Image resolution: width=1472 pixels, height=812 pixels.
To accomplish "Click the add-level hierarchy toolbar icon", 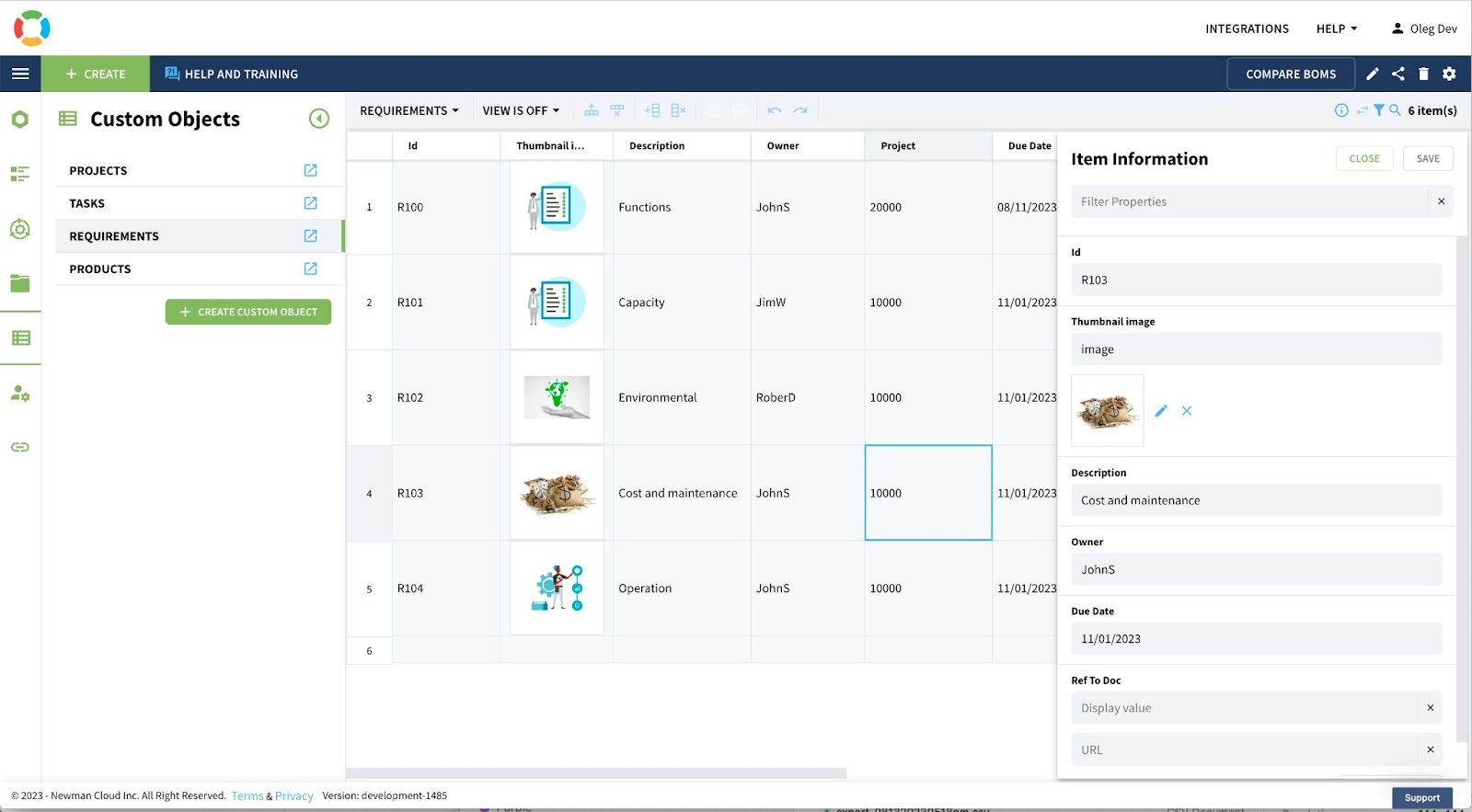I will [x=592, y=110].
